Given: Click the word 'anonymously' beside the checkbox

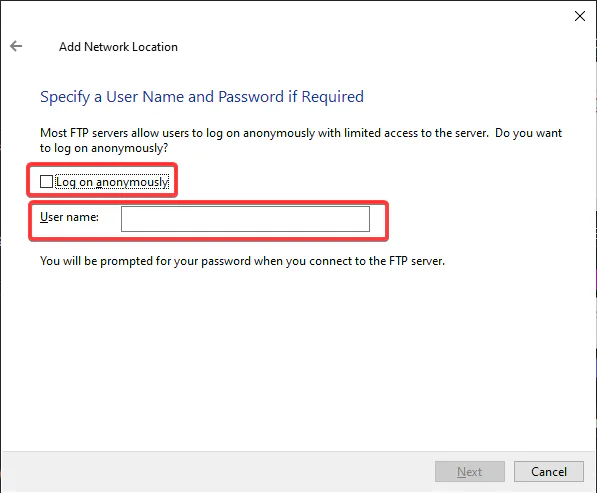Looking at the screenshot, I should 132,182.
